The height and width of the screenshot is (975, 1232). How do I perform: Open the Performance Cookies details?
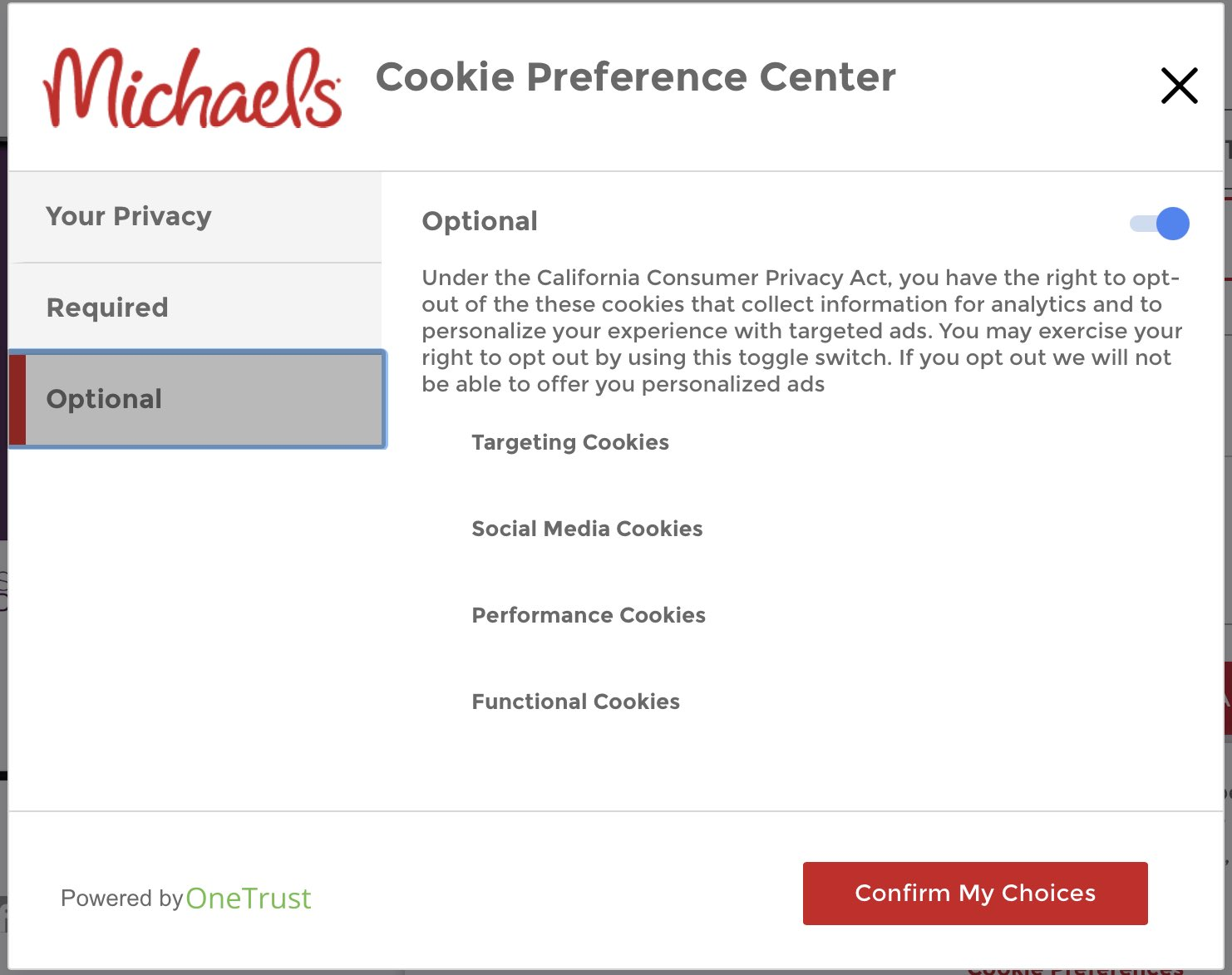point(589,615)
